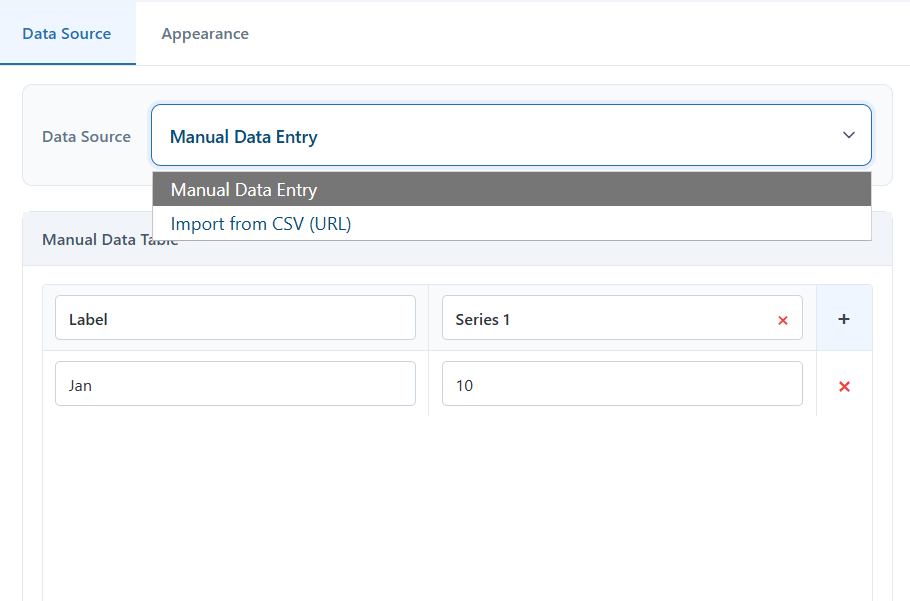Edit the value field containing 10
Image resolution: width=910 pixels, height=601 pixels.
[622, 383]
